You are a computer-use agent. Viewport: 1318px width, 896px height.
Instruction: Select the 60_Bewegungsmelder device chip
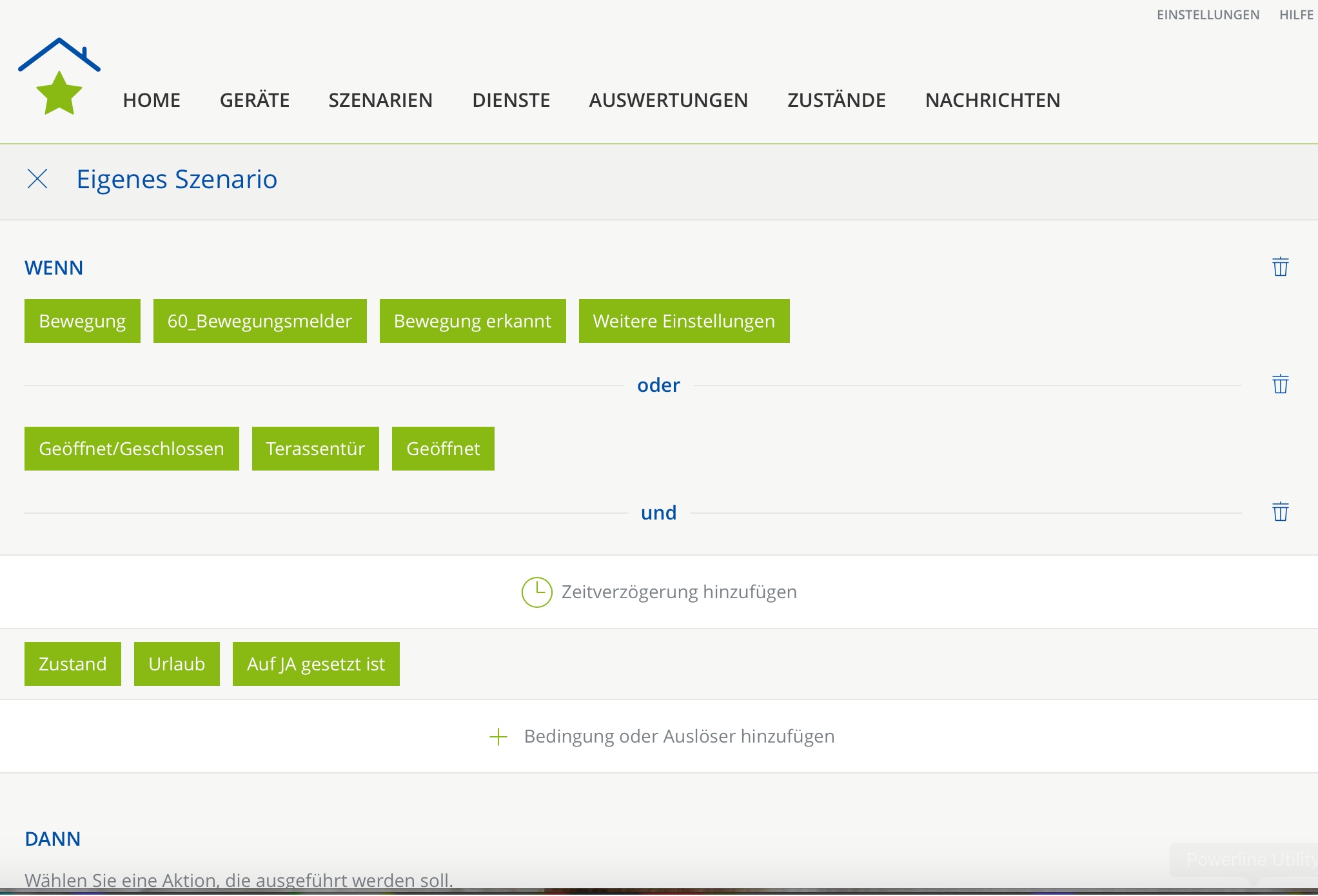click(260, 321)
